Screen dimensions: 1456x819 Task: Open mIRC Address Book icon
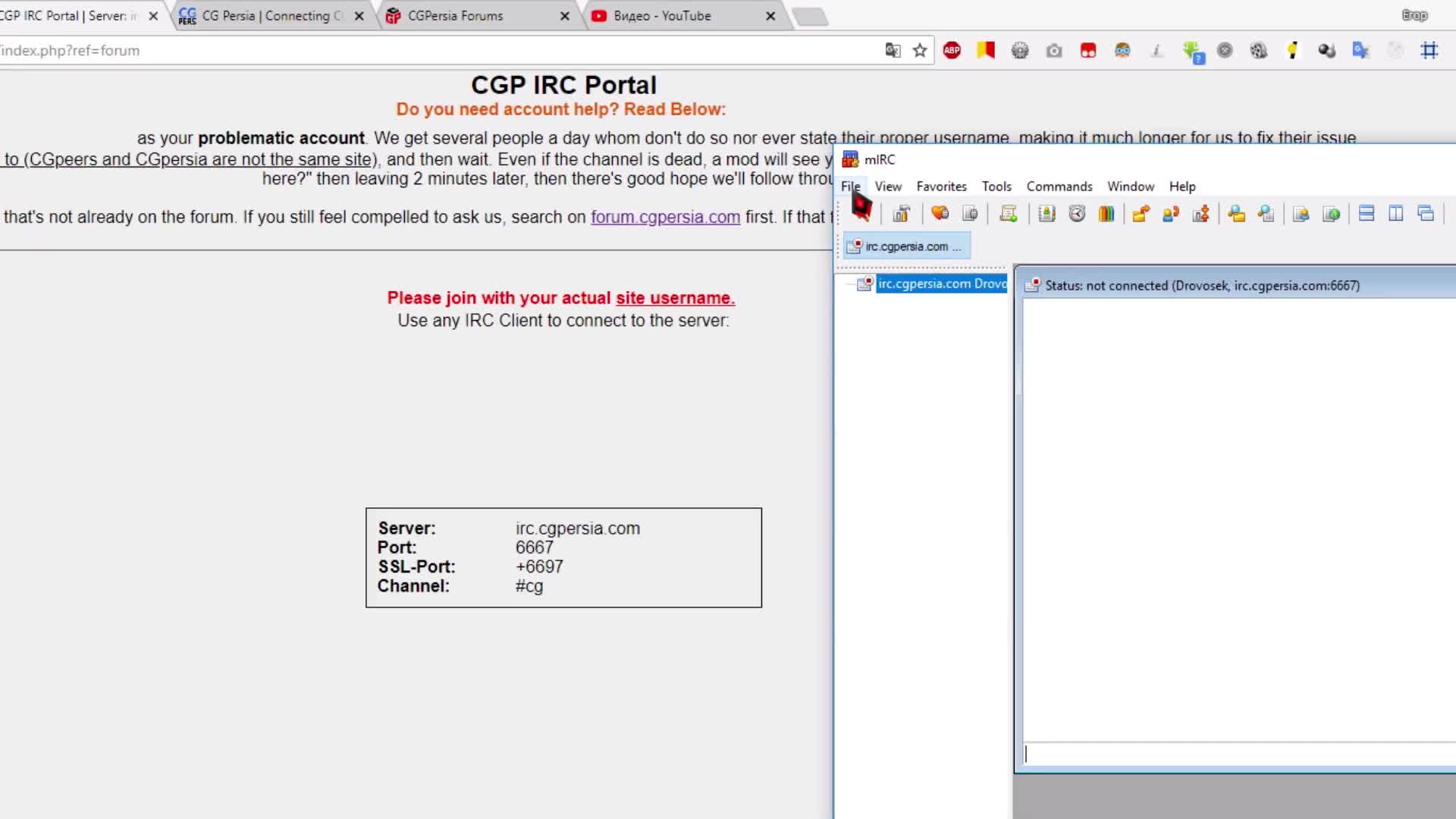tap(1046, 214)
